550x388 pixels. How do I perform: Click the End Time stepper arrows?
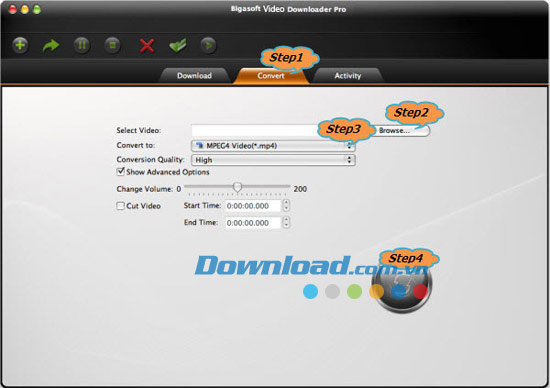[286, 222]
